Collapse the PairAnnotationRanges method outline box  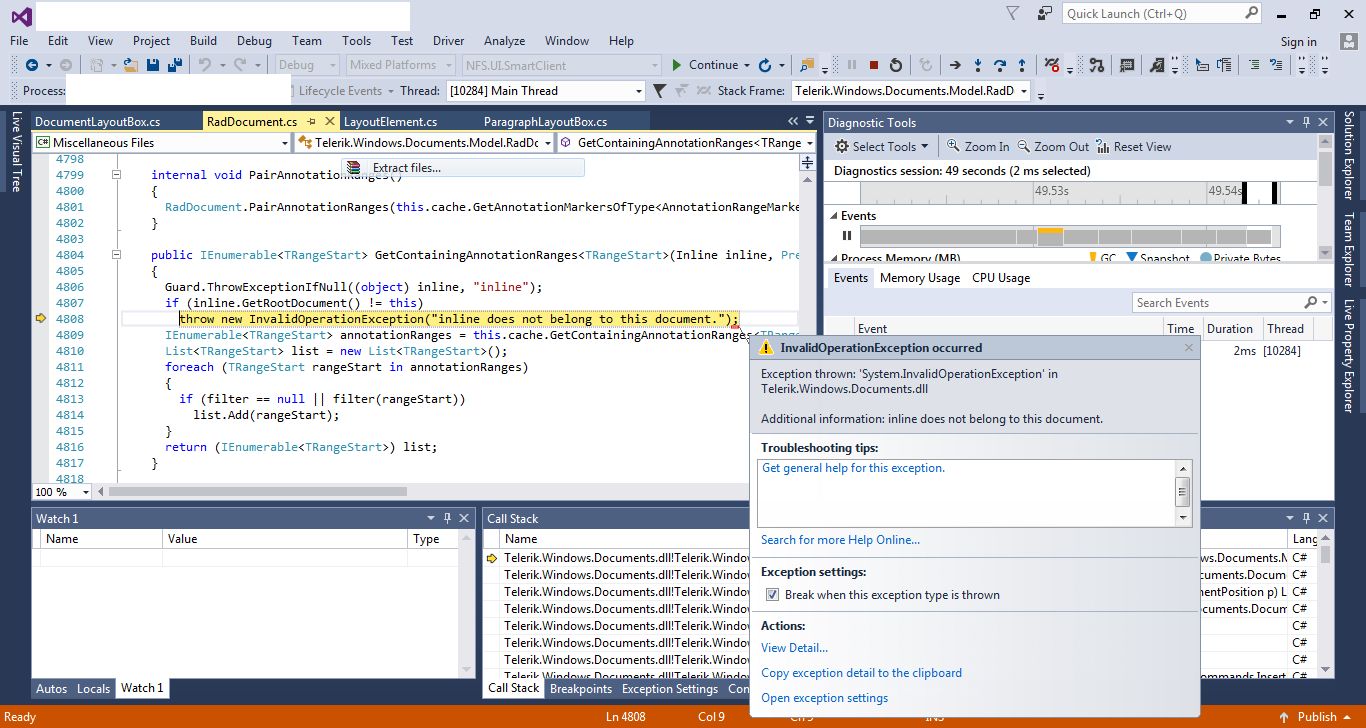[x=116, y=175]
